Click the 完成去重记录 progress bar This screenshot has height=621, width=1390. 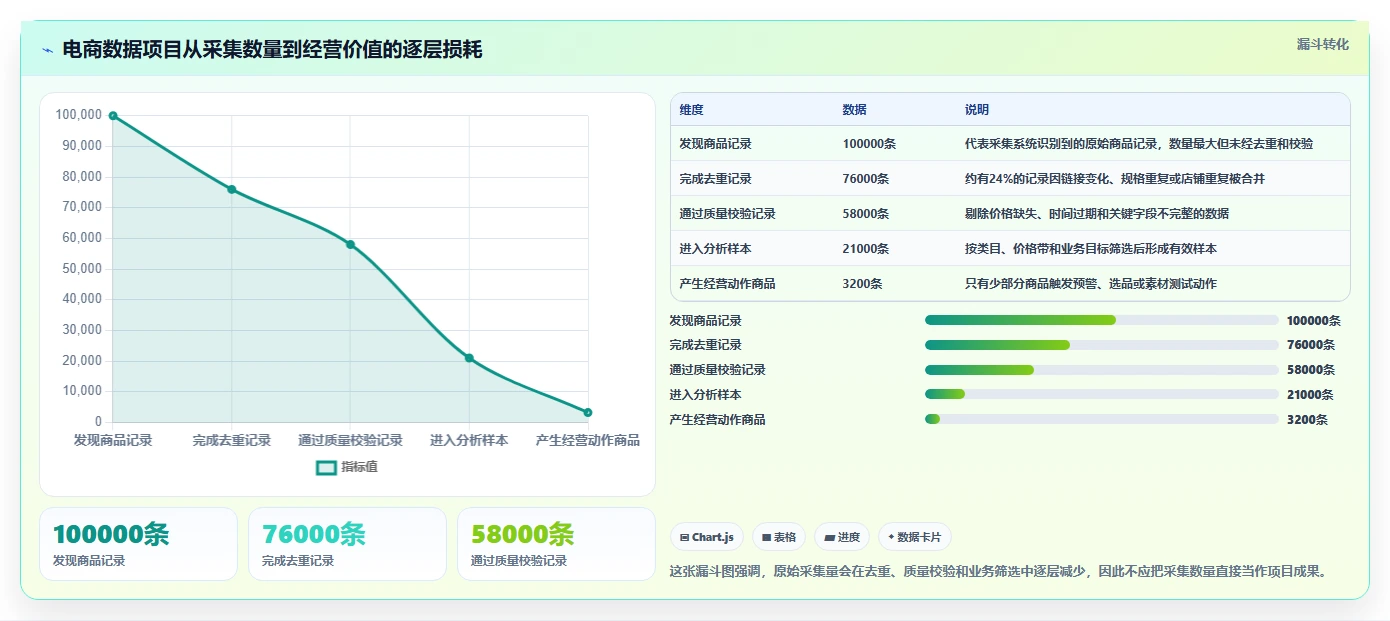1102,345
